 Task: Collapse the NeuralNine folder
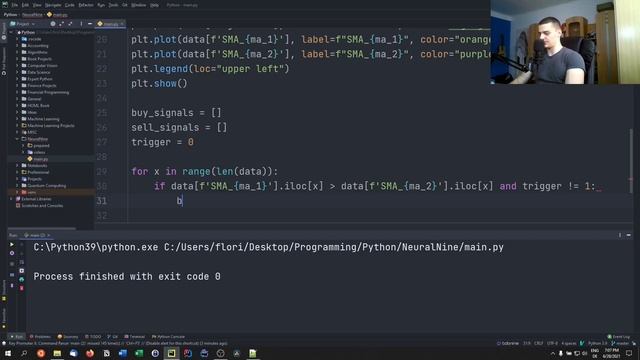(18, 139)
